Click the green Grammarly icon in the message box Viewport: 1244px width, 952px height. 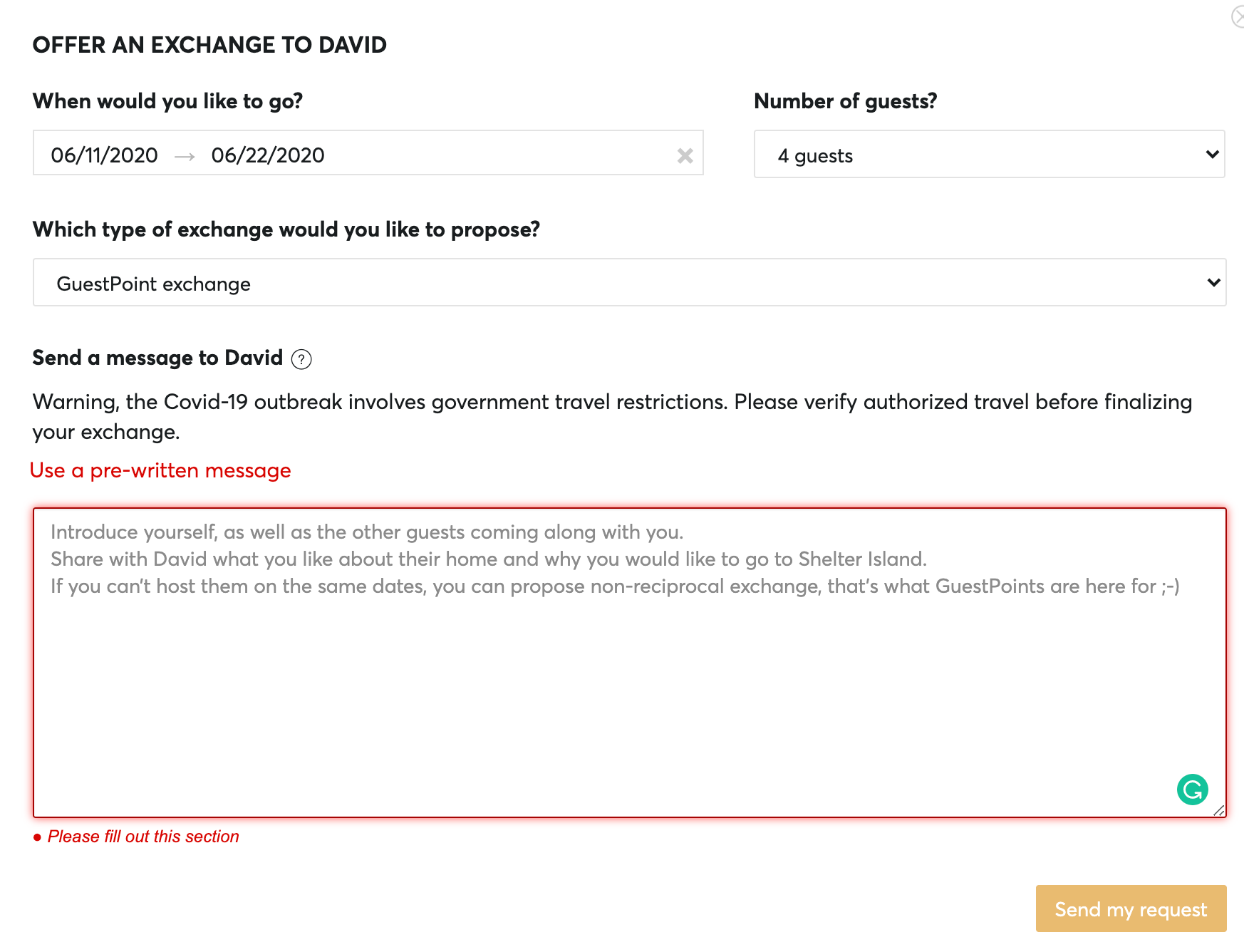pos(1192,790)
